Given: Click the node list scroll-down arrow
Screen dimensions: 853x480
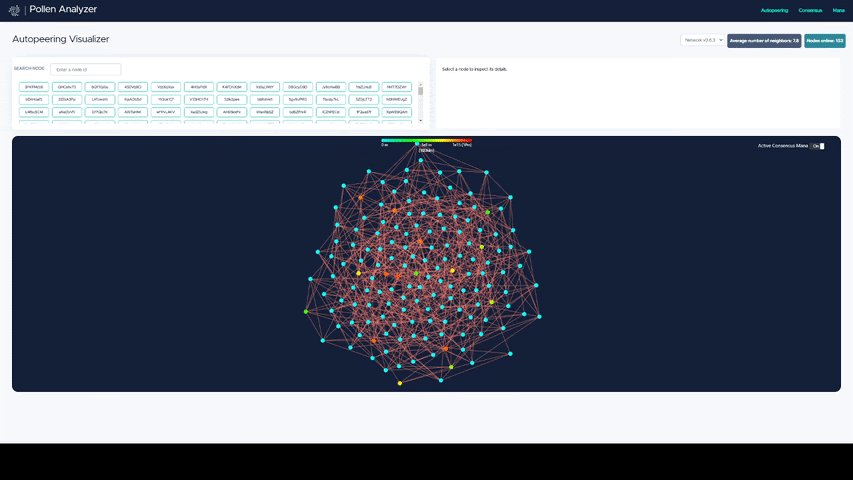Looking at the screenshot, I should tap(421, 121).
